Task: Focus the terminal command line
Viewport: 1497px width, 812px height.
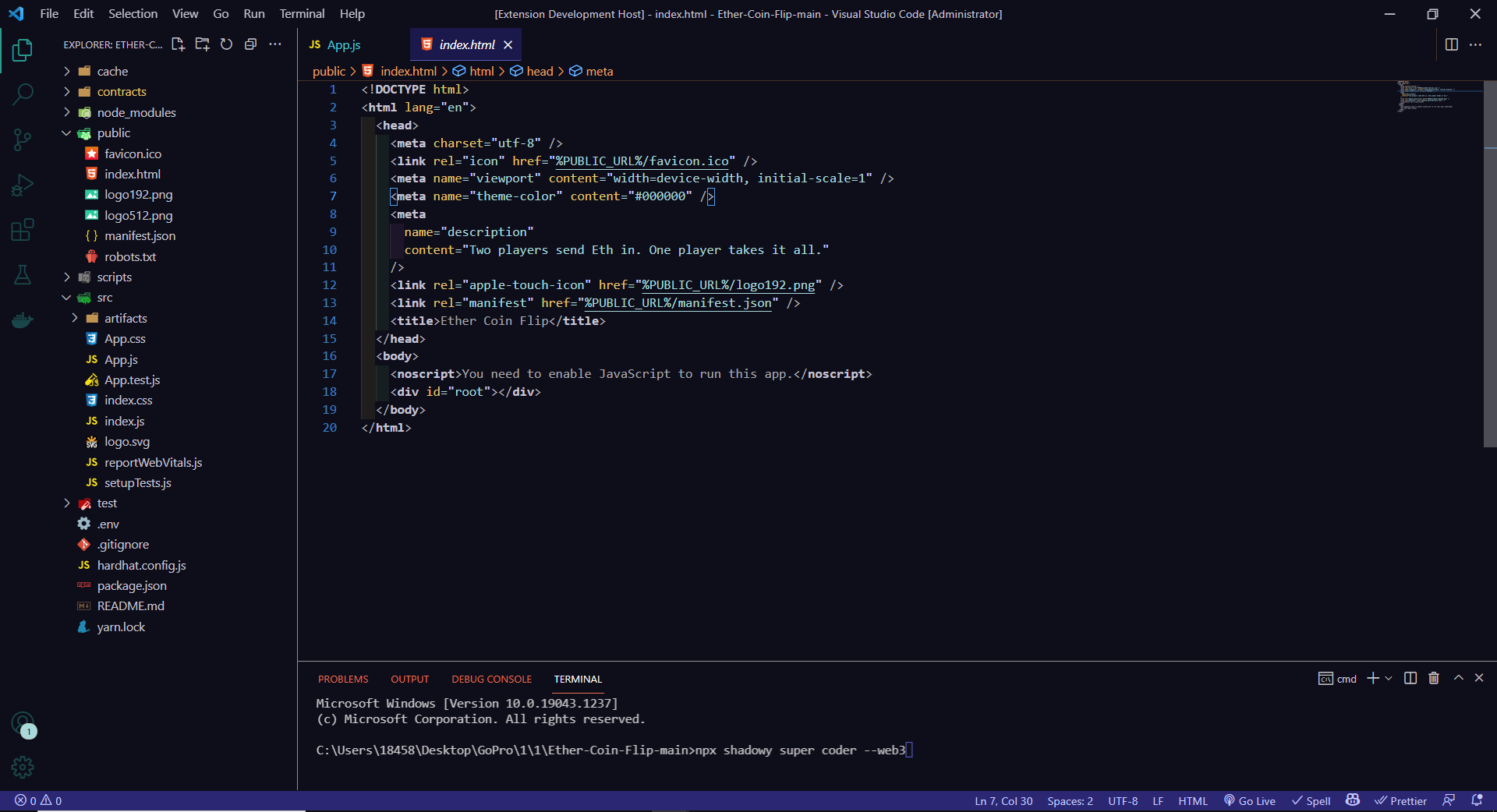Action: point(613,750)
